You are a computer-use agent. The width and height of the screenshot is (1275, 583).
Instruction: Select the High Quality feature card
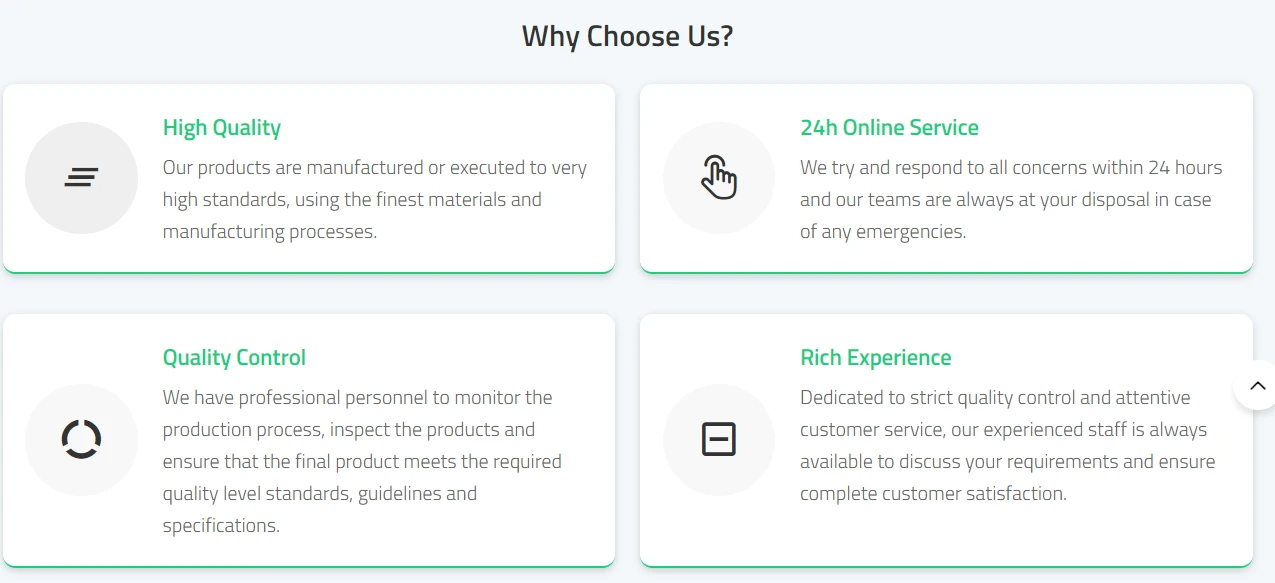[x=309, y=178]
